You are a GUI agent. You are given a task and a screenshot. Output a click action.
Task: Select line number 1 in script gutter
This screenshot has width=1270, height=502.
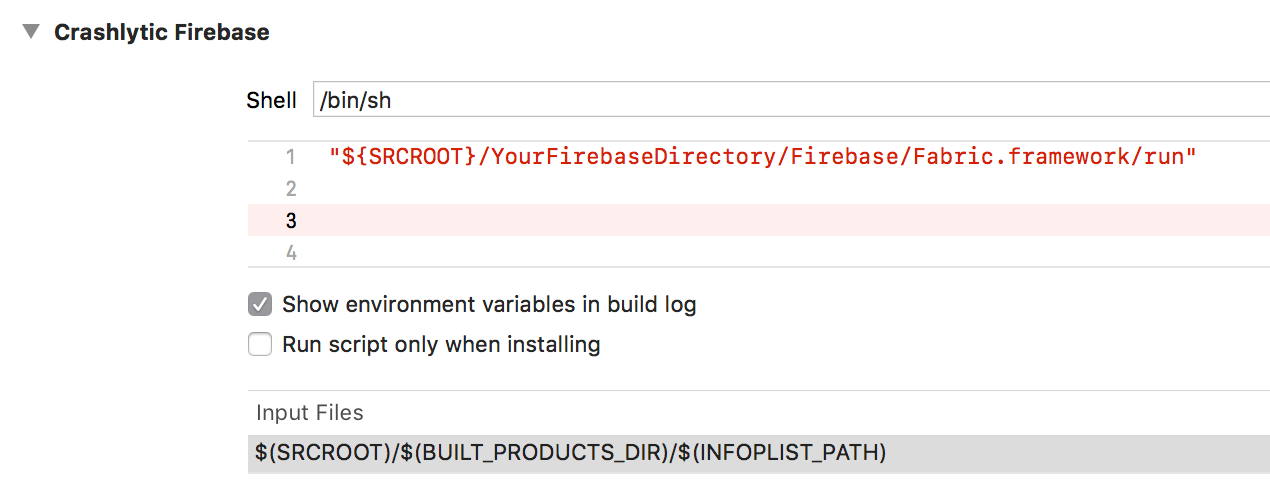click(291, 157)
